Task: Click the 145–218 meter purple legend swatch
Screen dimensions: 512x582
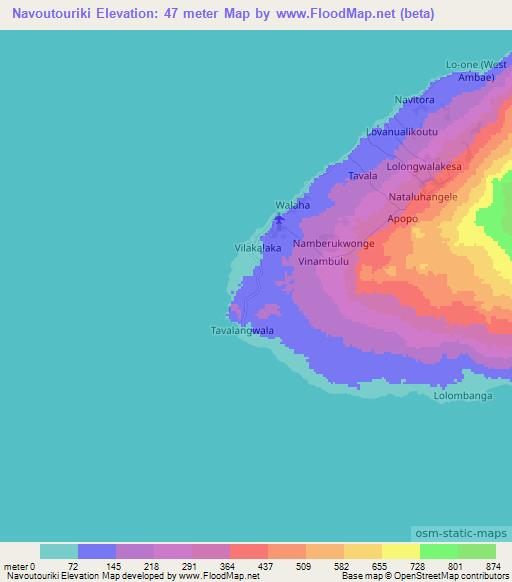Action: pos(135,552)
